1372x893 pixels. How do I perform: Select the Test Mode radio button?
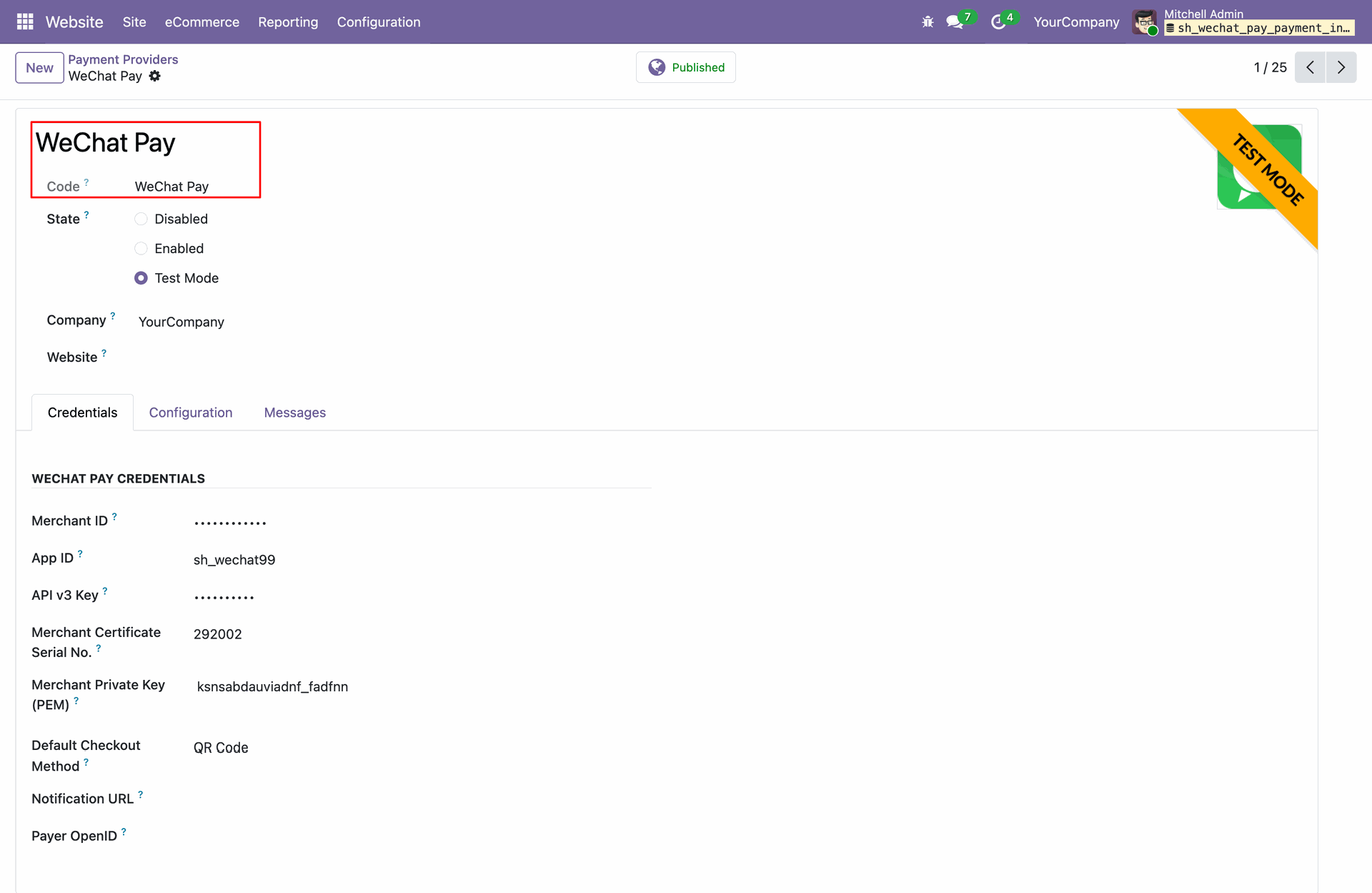[x=141, y=278]
